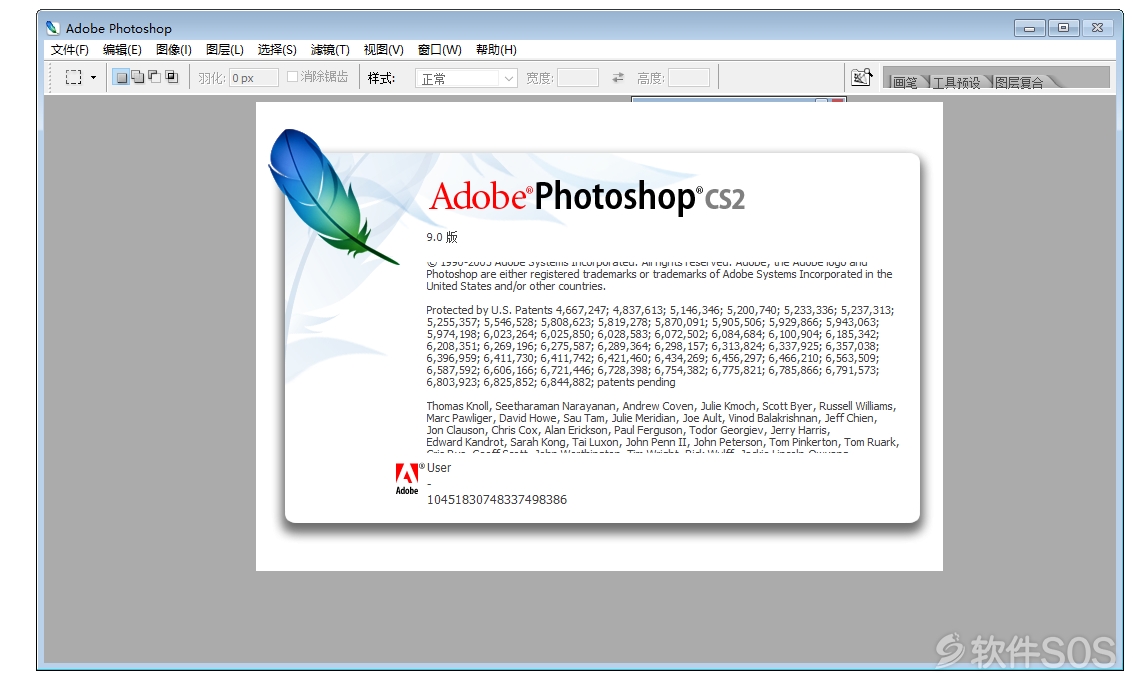Click the serial number 1045183074833749 8386 text
Screen dimensions: 1133x681
pos(496,500)
